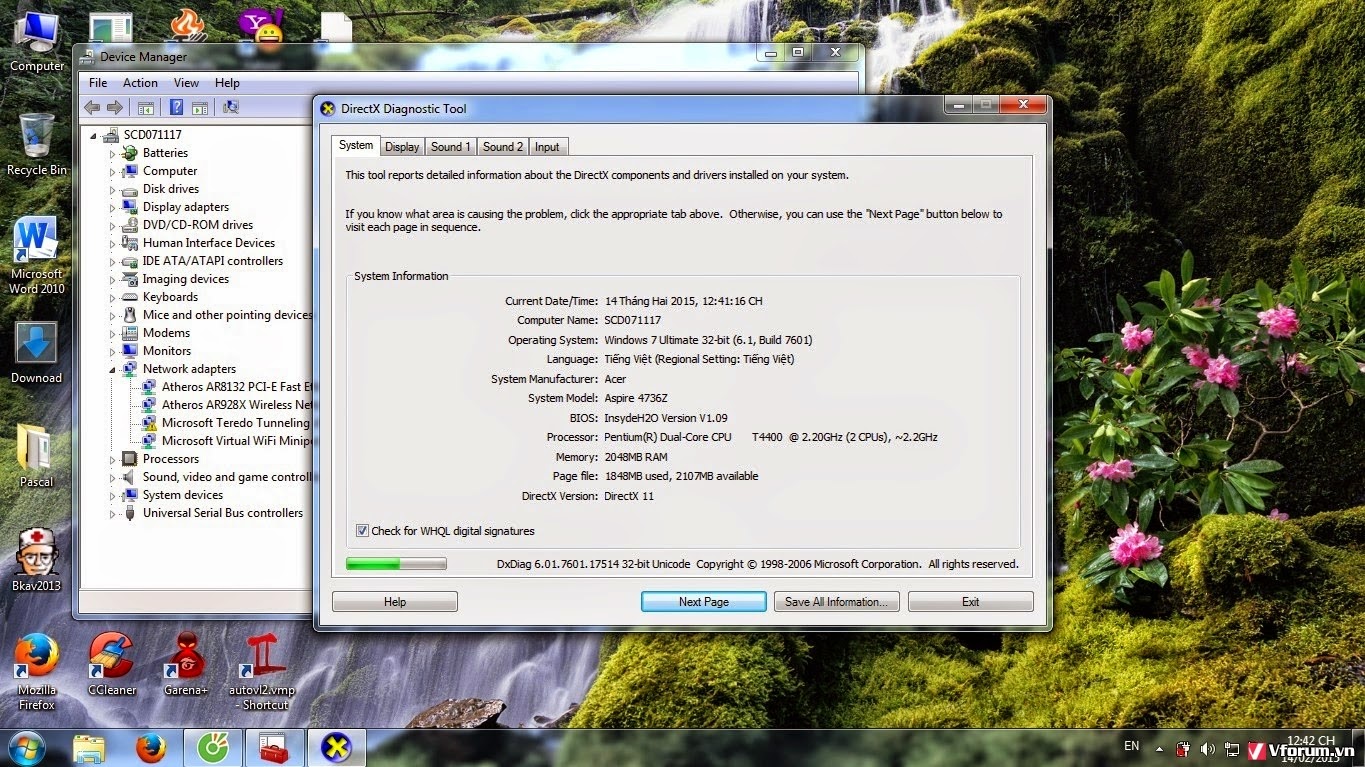Select the Recycle Bin desktop icon
This screenshot has height=767, width=1365.
(x=37, y=145)
